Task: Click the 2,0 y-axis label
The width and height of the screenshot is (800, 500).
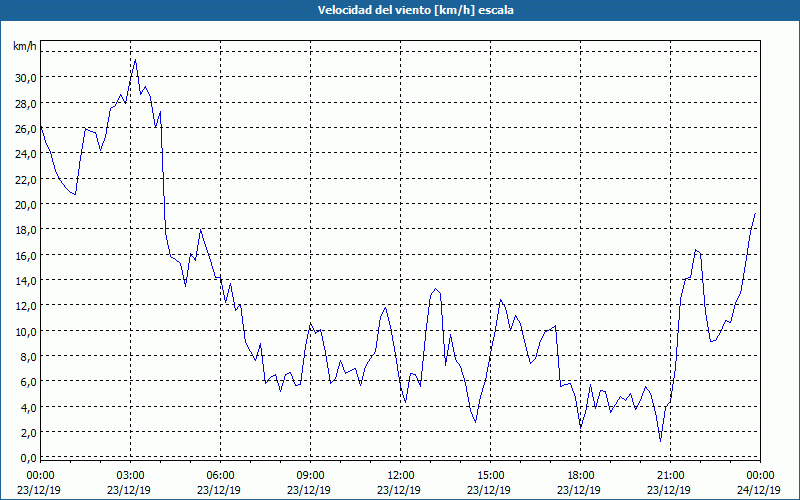Action: coord(28,433)
